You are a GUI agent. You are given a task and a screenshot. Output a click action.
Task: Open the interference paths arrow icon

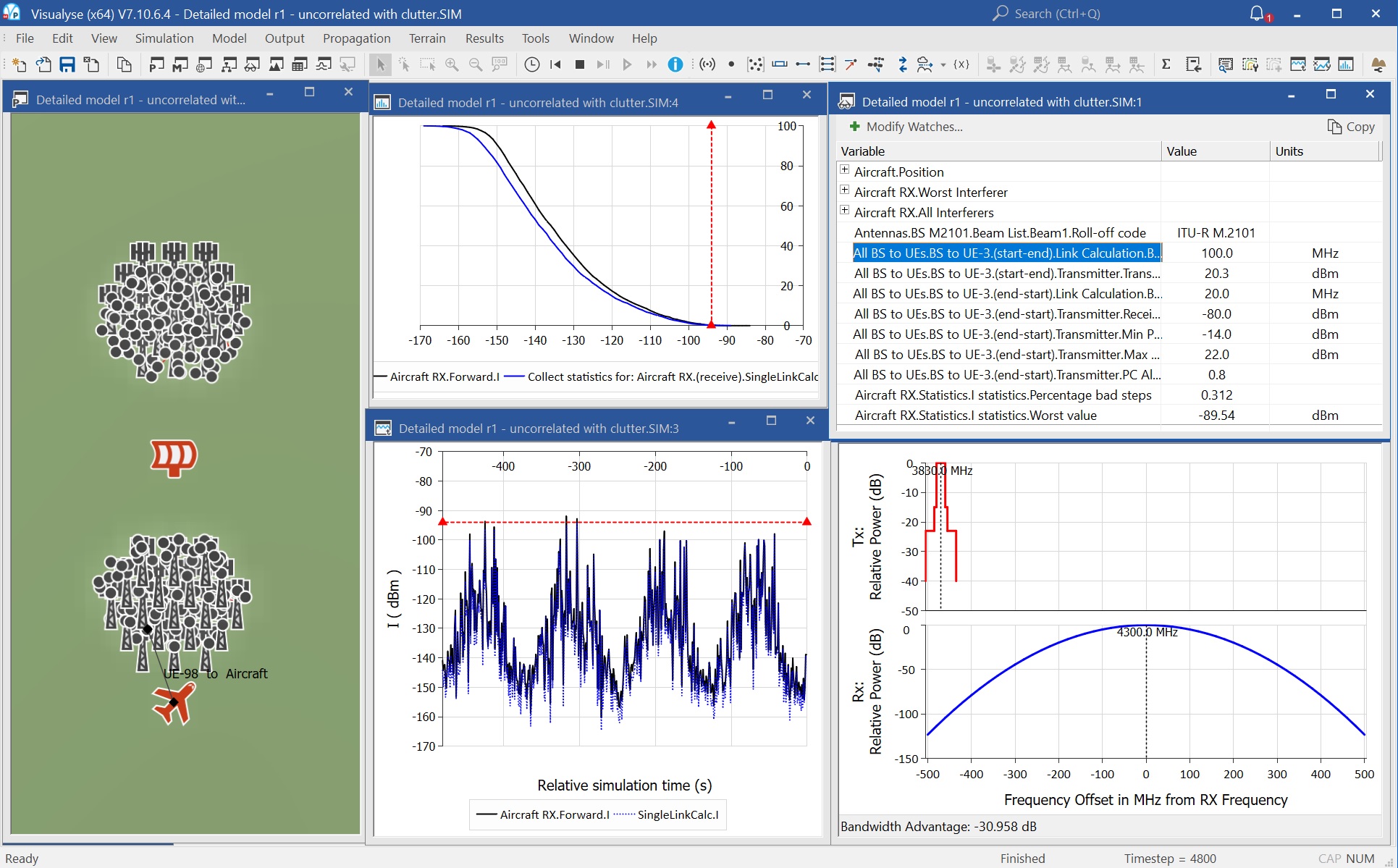coord(851,65)
